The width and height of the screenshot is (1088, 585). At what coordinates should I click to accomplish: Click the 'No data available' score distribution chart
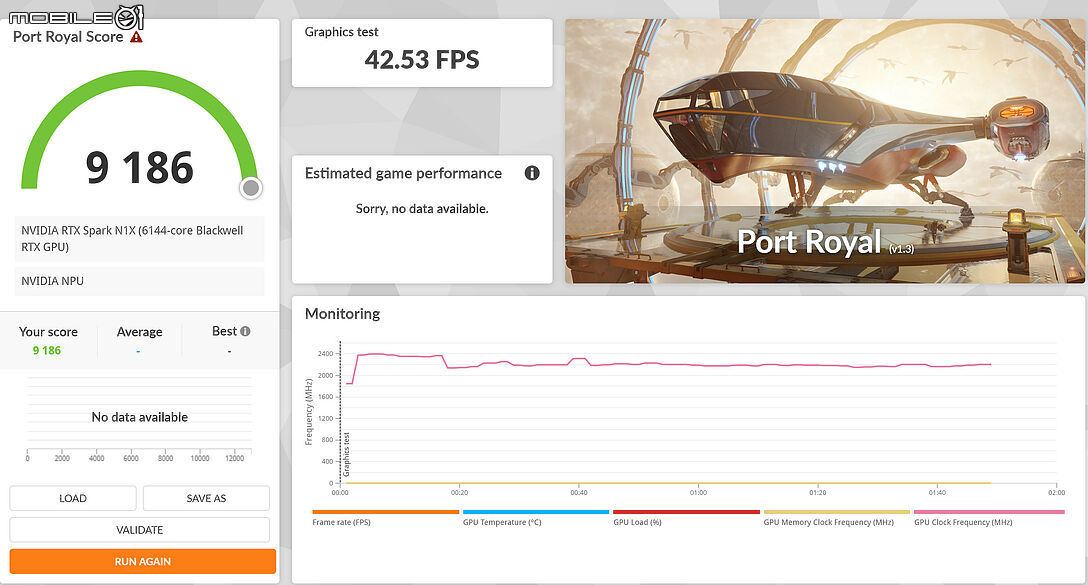pos(139,417)
